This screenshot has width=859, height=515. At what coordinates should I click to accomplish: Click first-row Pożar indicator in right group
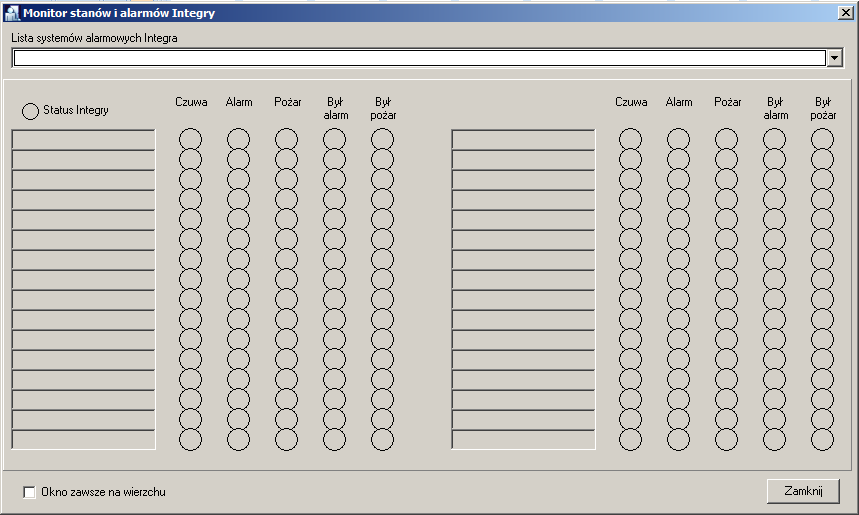(x=726, y=139)
